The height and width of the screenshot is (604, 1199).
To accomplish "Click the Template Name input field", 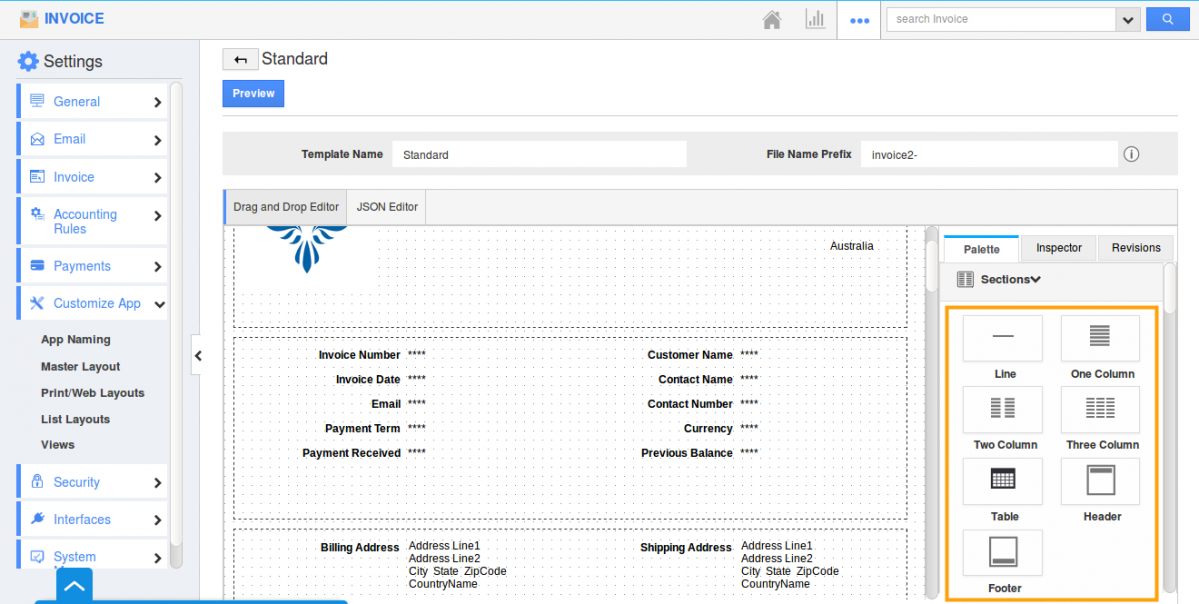I will click(539, 155).
